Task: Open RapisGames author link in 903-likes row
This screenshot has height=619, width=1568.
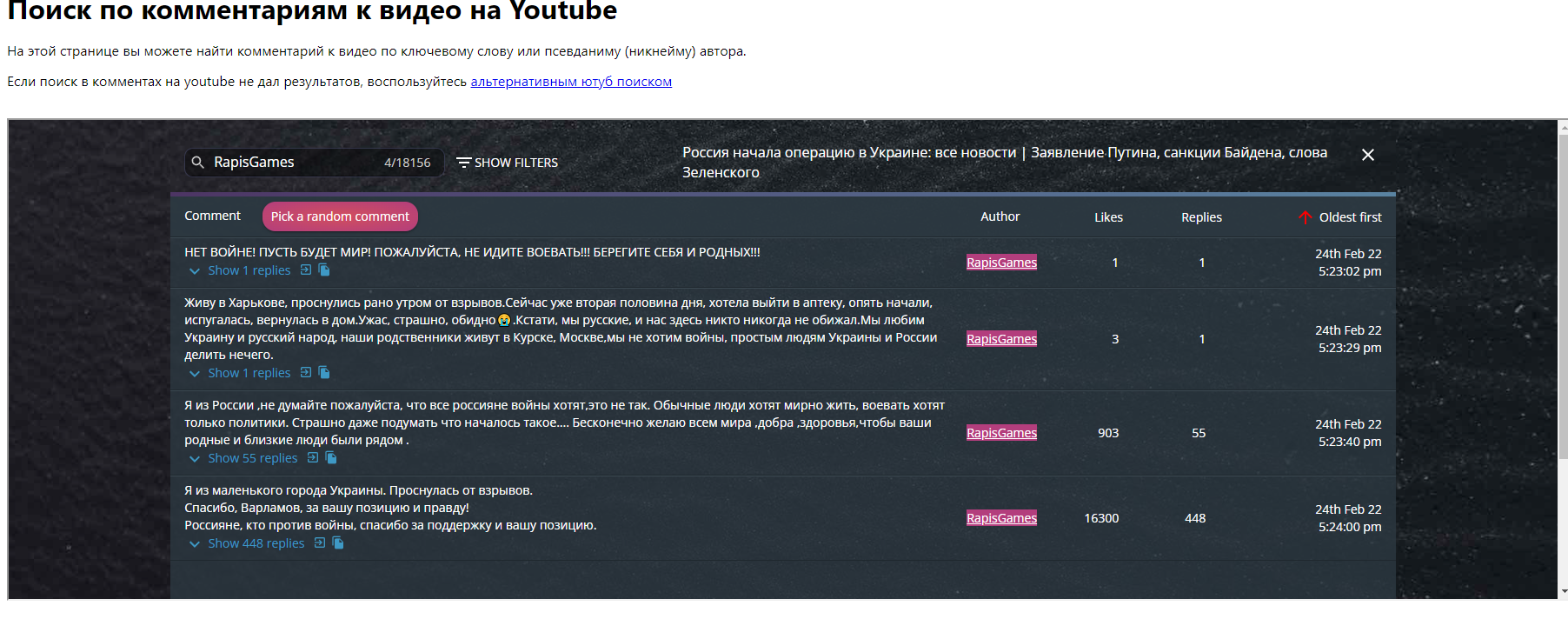Action: tap(1001, 433)
